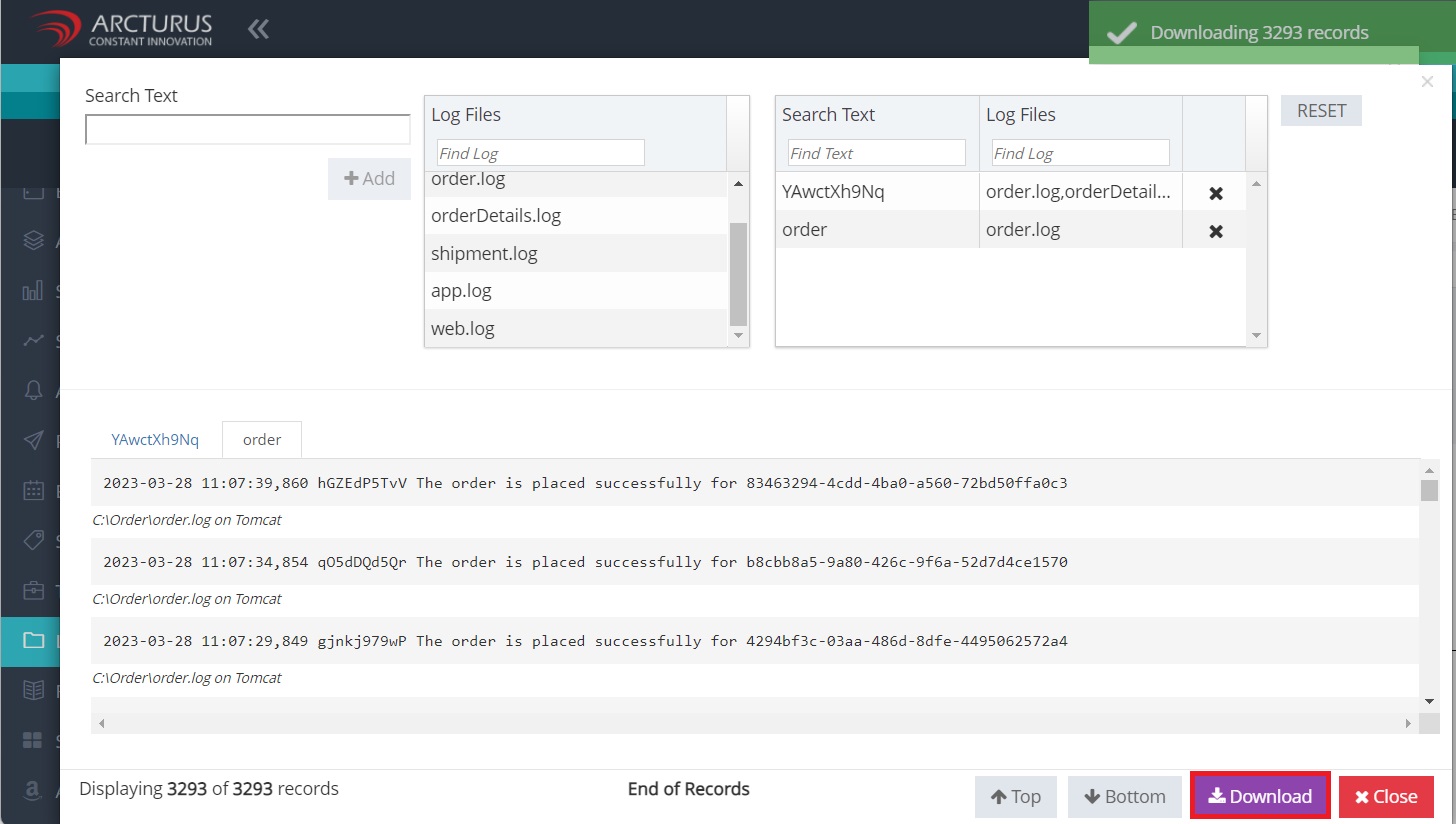Click the log entry with gjnkj979wP
The image size is (1456, 824).
tap(754, 641)
